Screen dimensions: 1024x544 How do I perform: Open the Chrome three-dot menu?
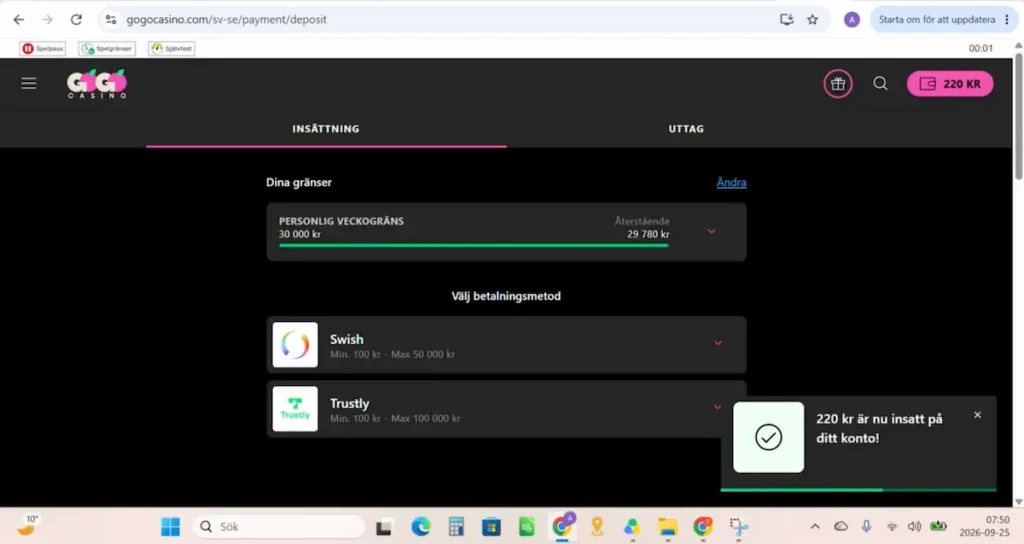(x=1007, y=20)
